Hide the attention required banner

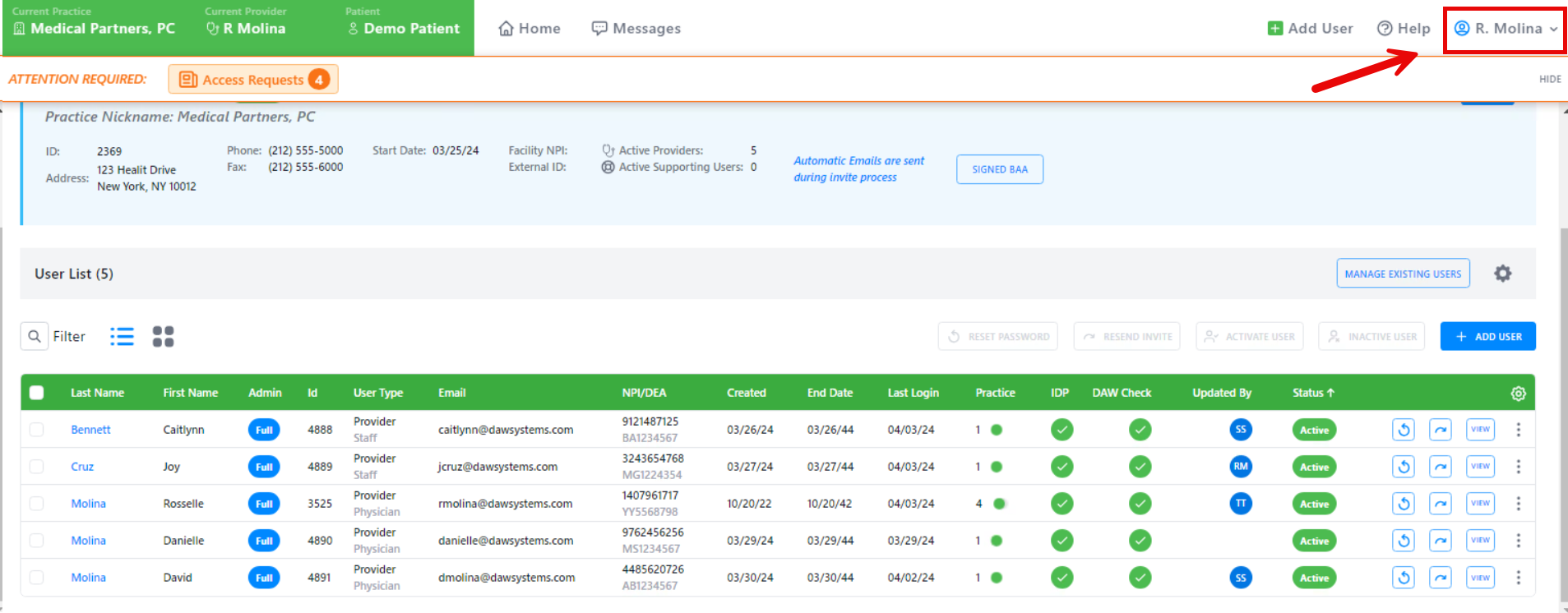[1550, 80]
